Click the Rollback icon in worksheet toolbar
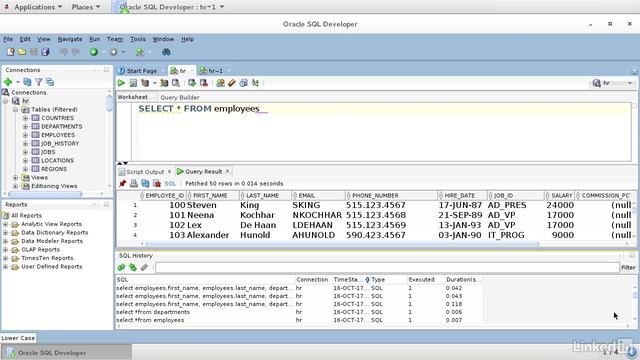Viewport: 640px width, 360px height. 204,83
